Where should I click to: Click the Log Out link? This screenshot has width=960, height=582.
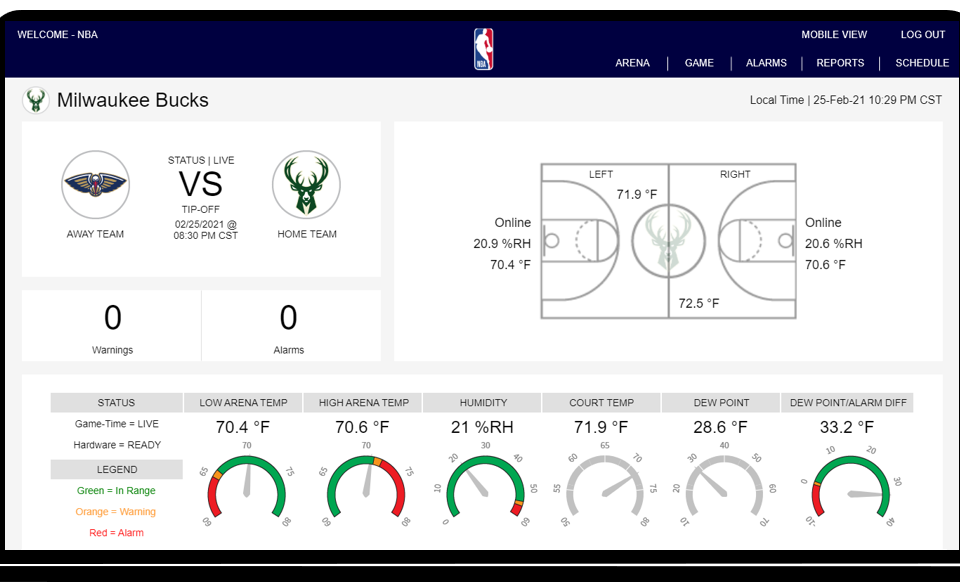pos(923,35)
